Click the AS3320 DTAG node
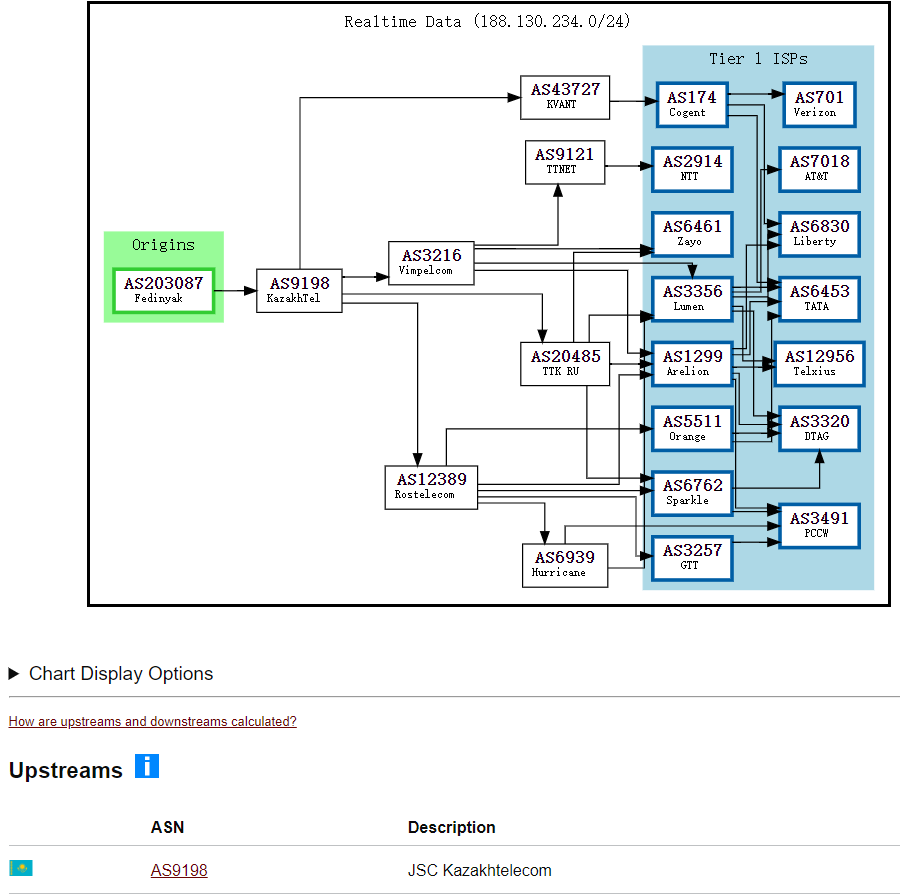The width and height of the screenshot is (900, 895). pyautogui.click(x=819, y=429)
